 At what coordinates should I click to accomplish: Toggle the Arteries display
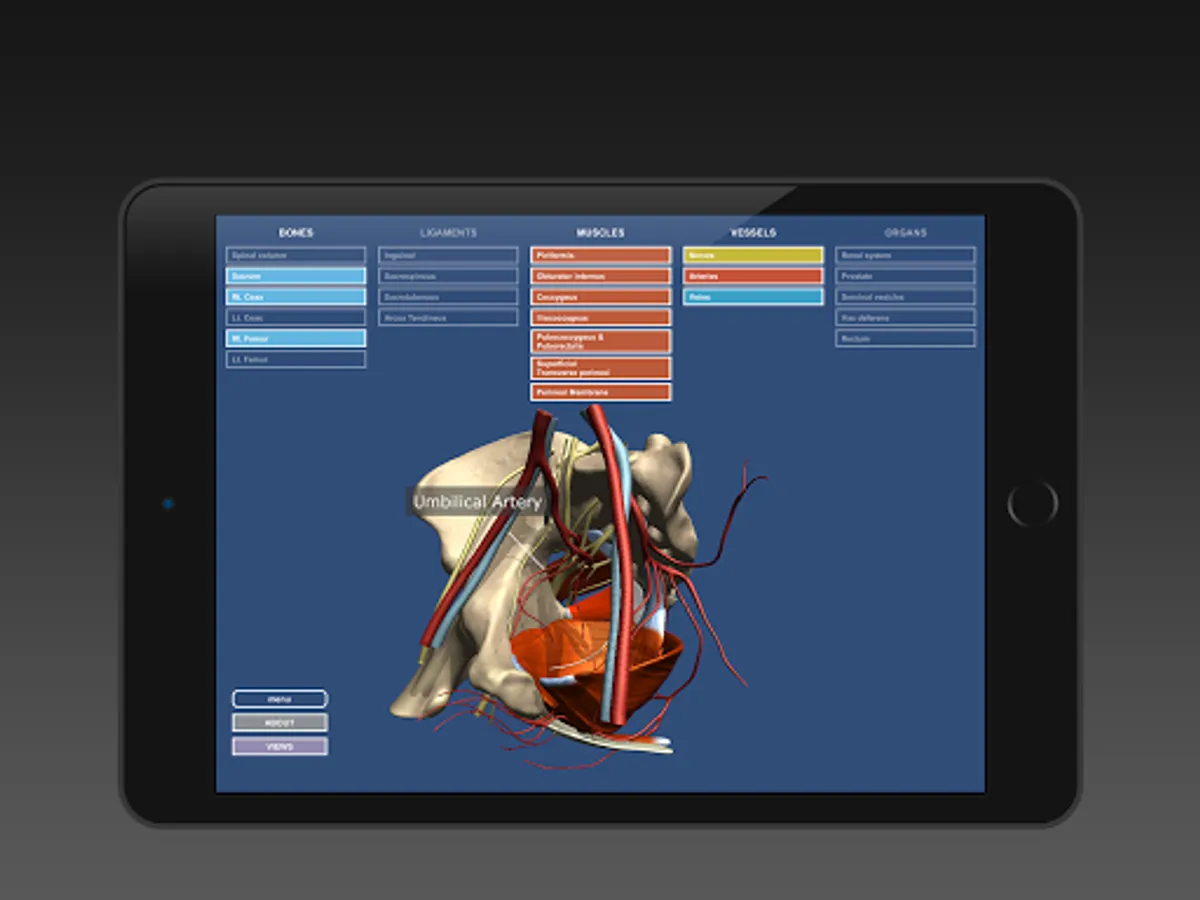[752, 275]
